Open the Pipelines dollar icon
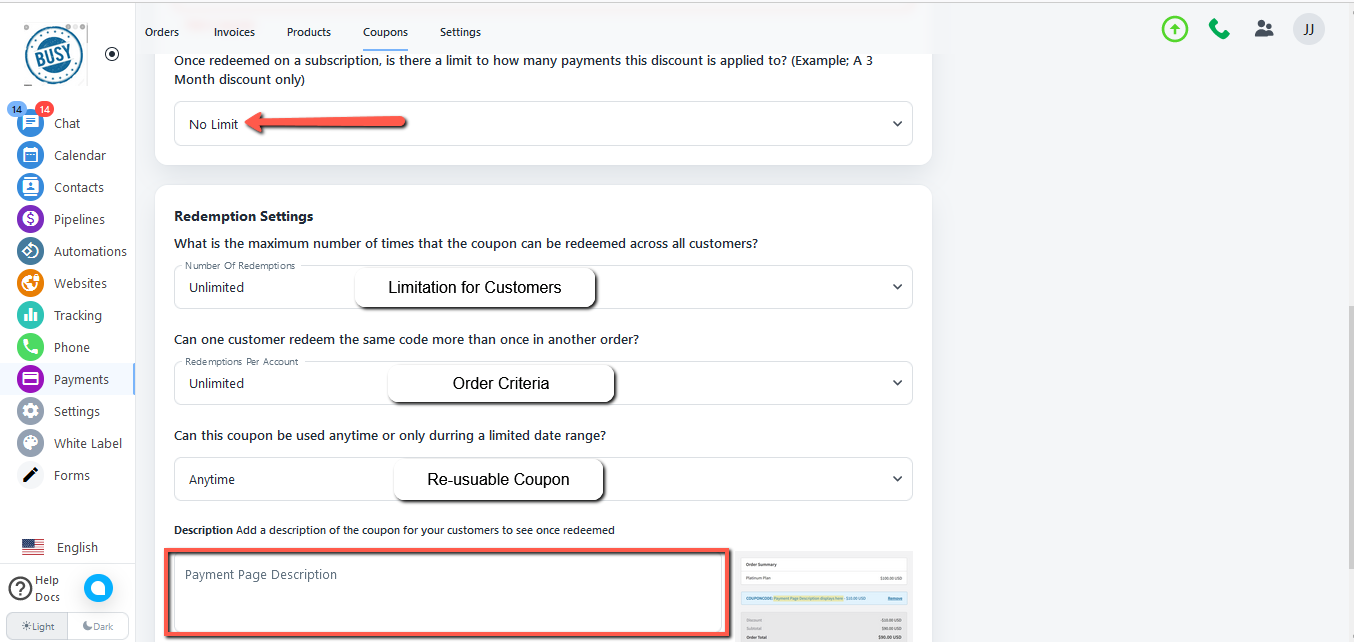The image size is (1354, 642). pyautogui.click(x=31, y=219)
